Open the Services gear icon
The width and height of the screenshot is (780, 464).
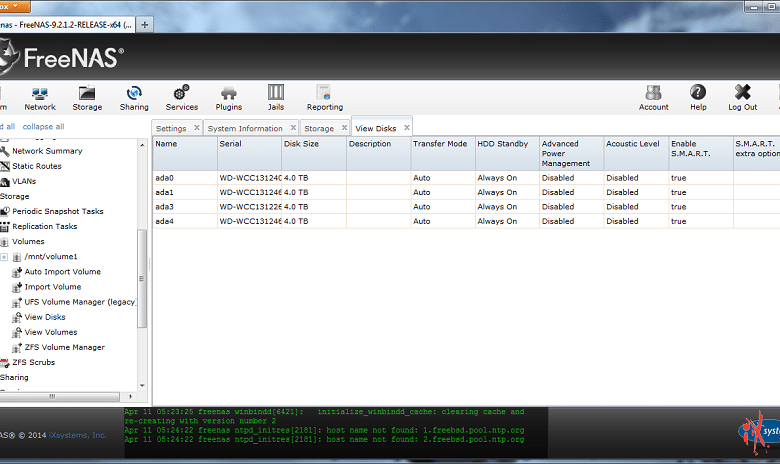182,93
